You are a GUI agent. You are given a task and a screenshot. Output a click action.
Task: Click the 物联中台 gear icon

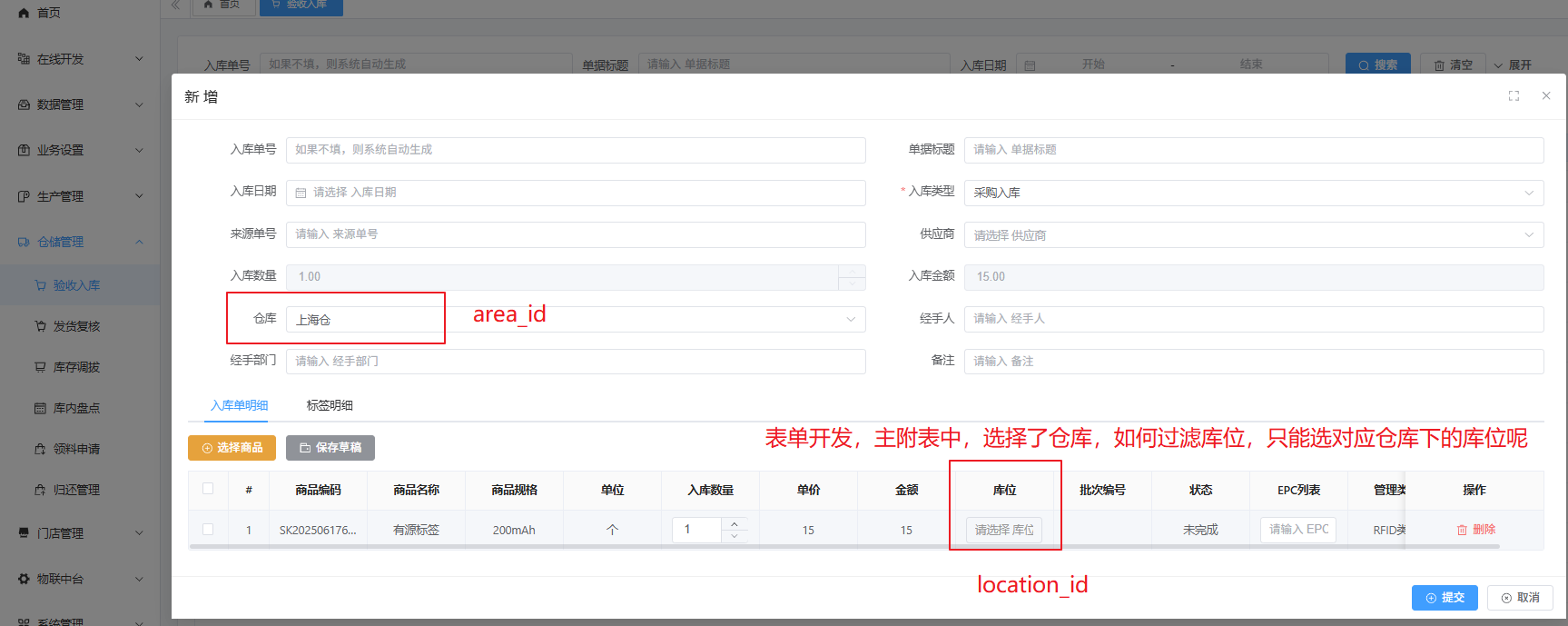(24, 579)
